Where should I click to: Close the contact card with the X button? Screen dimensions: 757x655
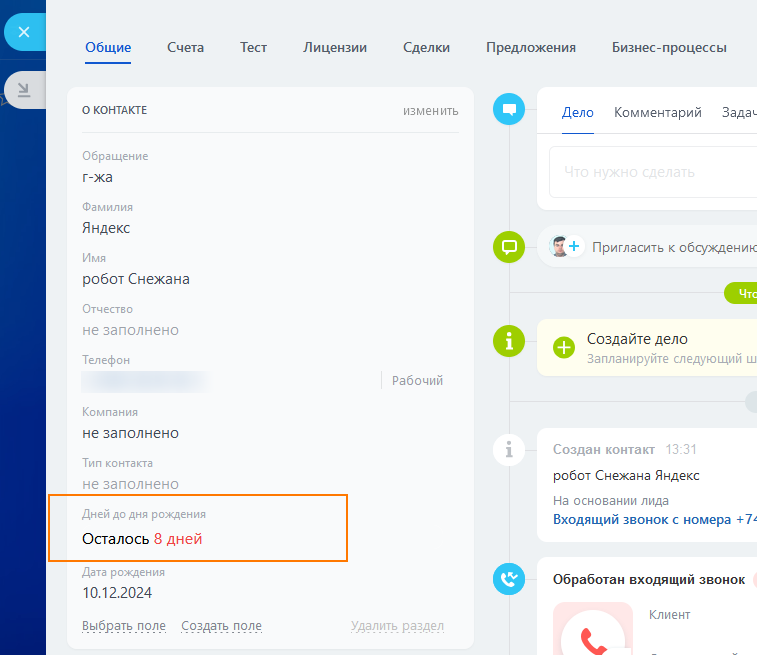tap(24, 32)
